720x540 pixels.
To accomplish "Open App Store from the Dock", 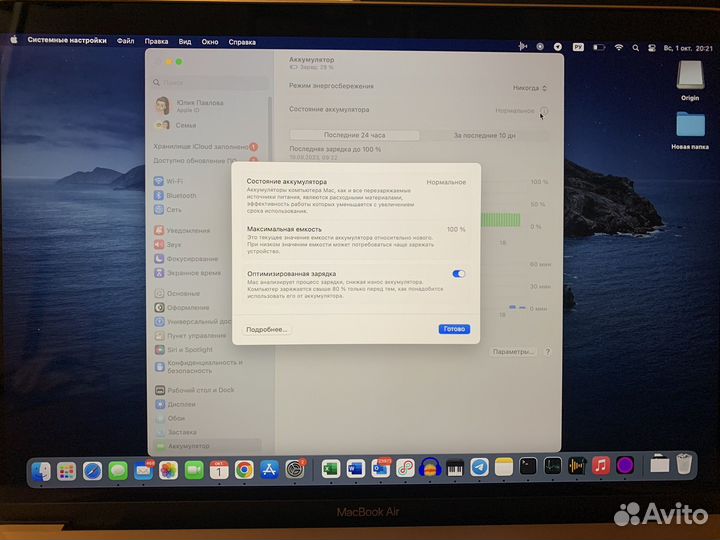I will pyautogui.click(x=270, y=470).
